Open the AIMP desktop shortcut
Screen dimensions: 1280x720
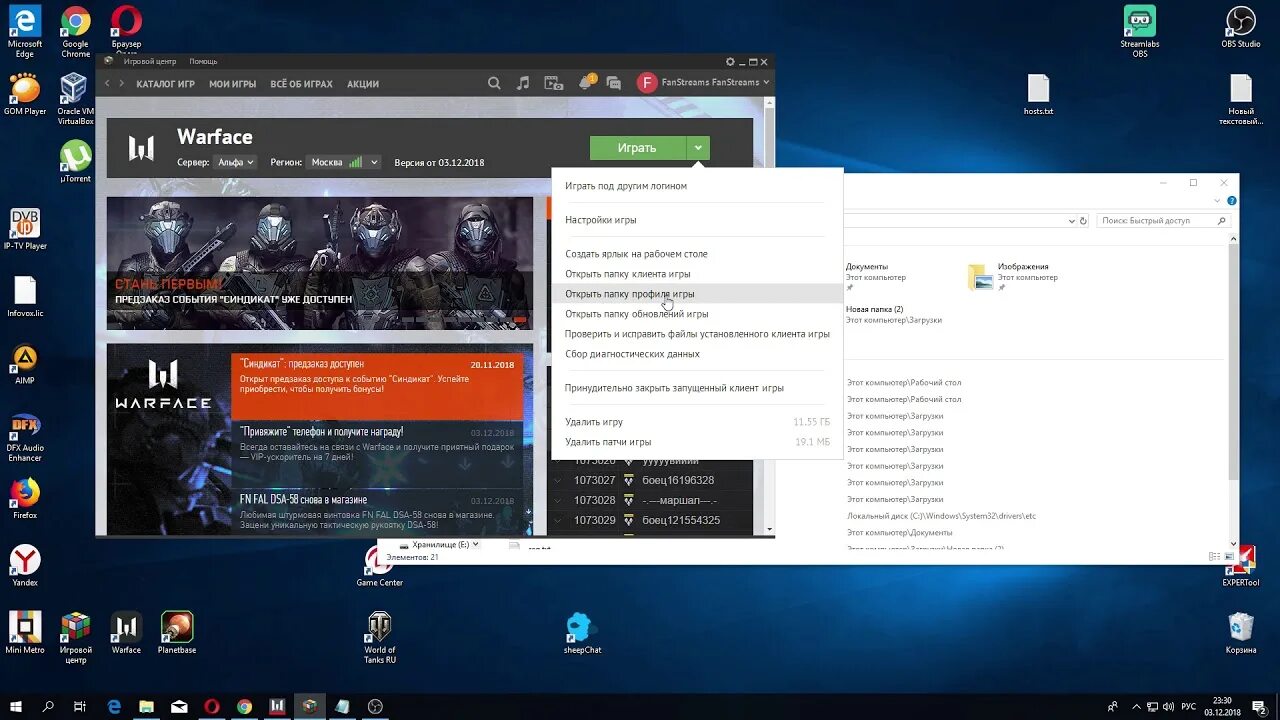pyautogui.click(x=25, y=364)
